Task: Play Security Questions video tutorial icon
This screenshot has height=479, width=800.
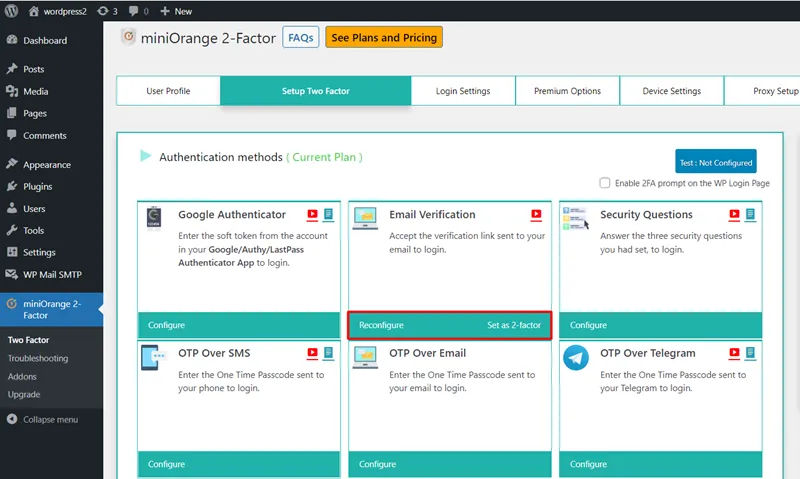Action: (x=734, y=214)
